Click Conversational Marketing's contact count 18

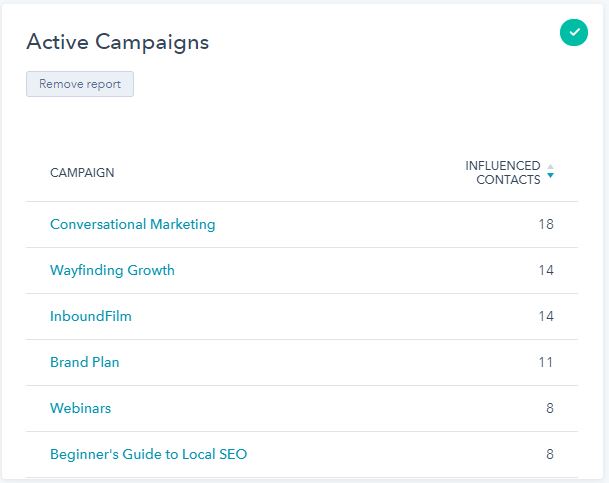545,224
